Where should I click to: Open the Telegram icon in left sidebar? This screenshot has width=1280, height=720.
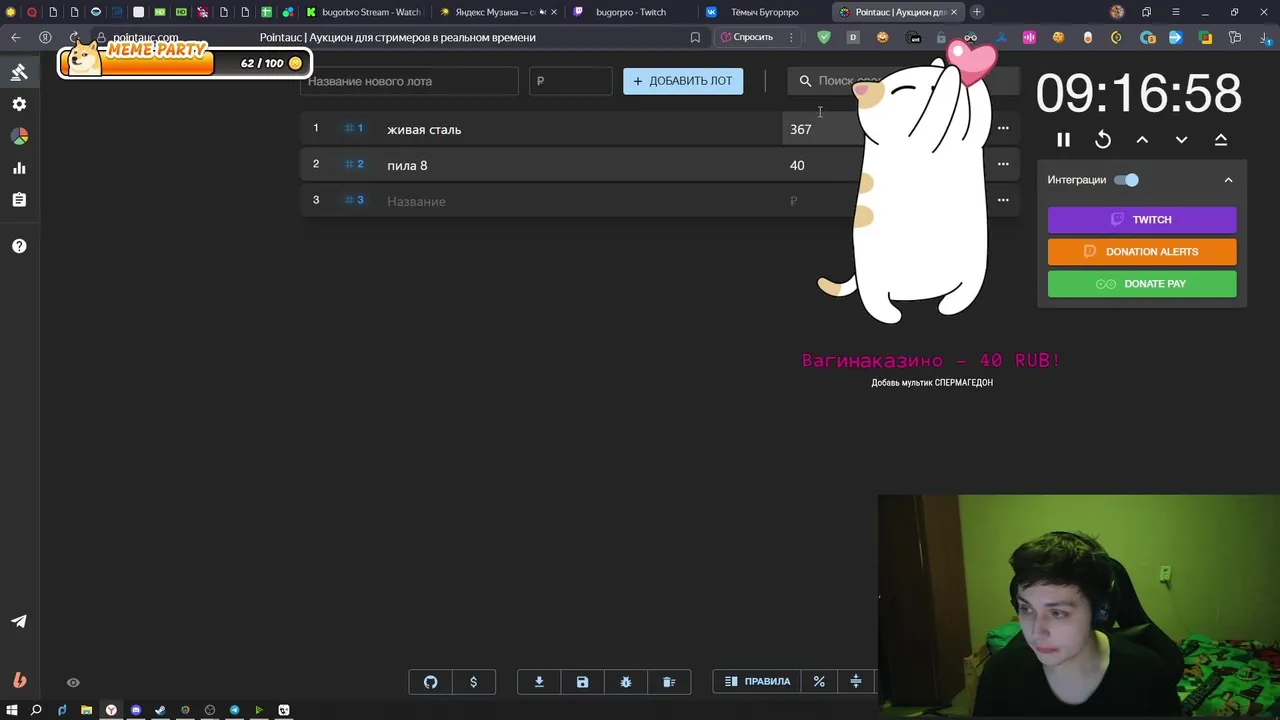click(x=19, y=621)
